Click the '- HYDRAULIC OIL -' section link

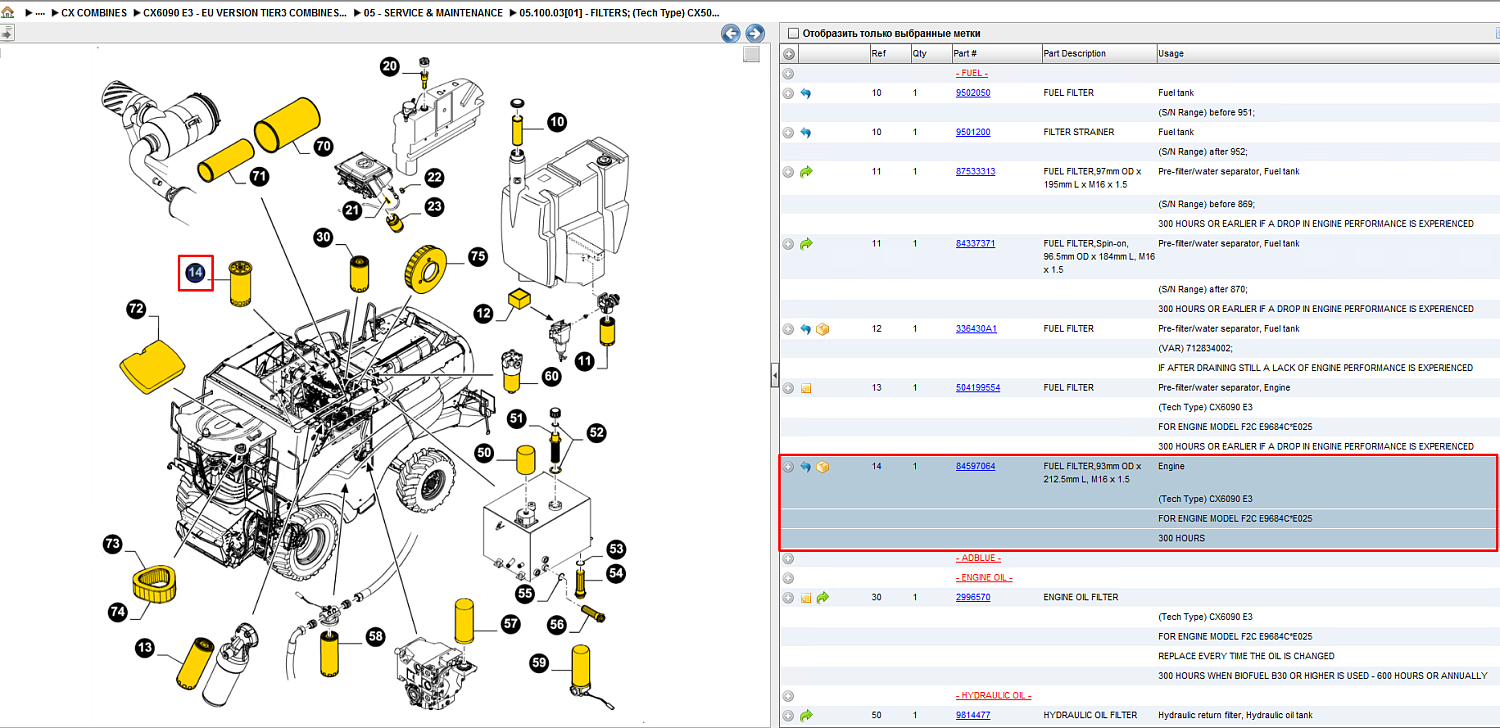pyautogui.click(x=993, y=695)
